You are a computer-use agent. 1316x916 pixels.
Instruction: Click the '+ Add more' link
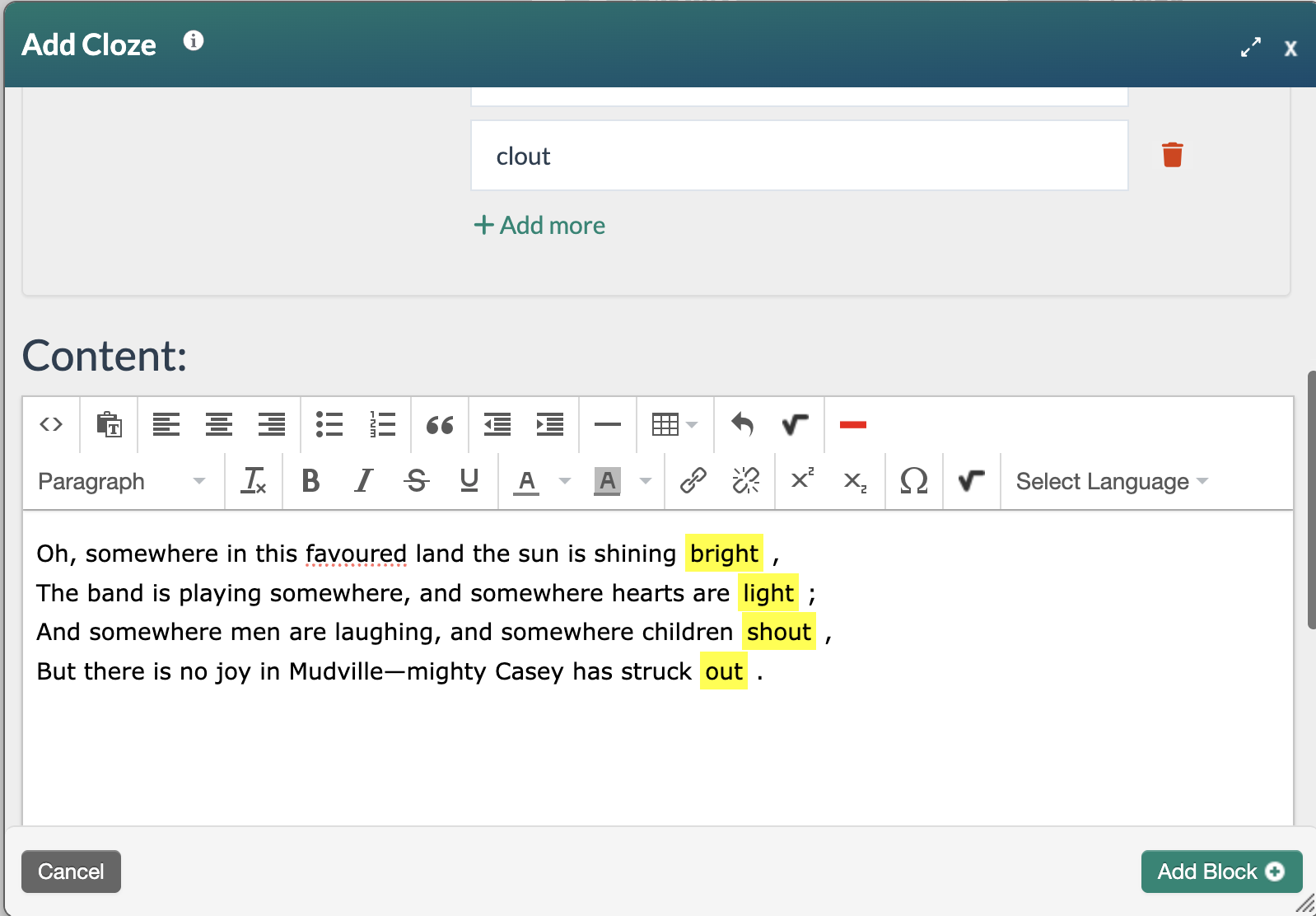click(x=539, y=225)
